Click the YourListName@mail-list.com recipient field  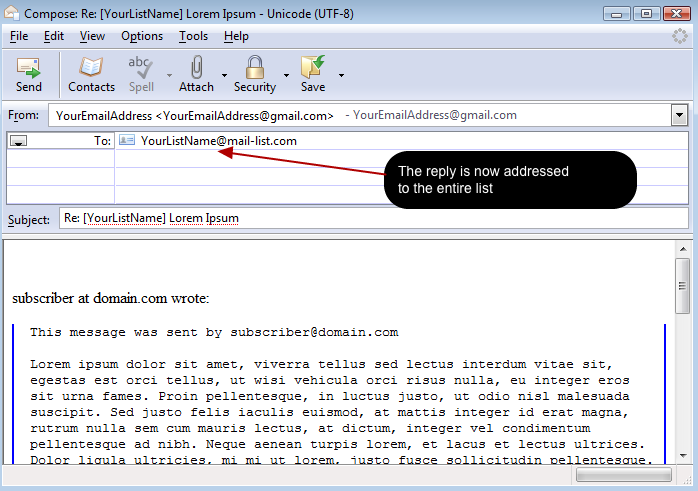(401, 141)
